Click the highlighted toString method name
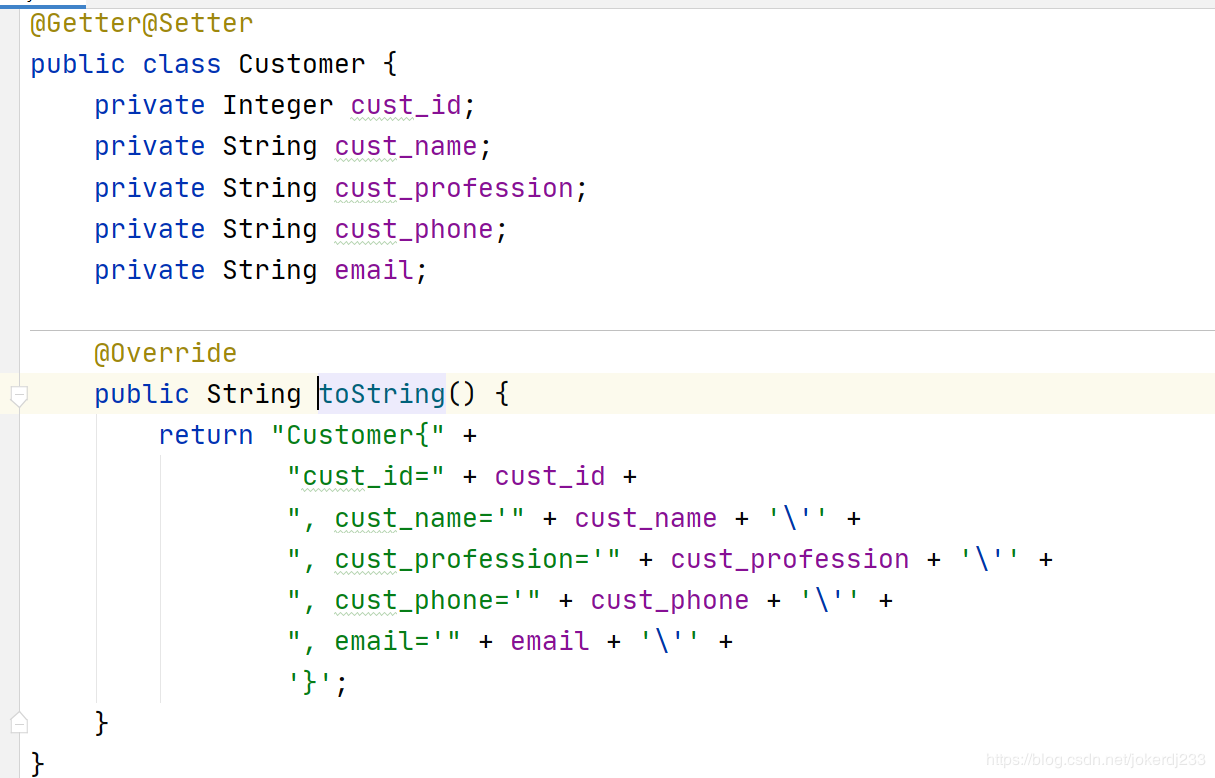Viewport: 1215px width, 778px height. 382,395
